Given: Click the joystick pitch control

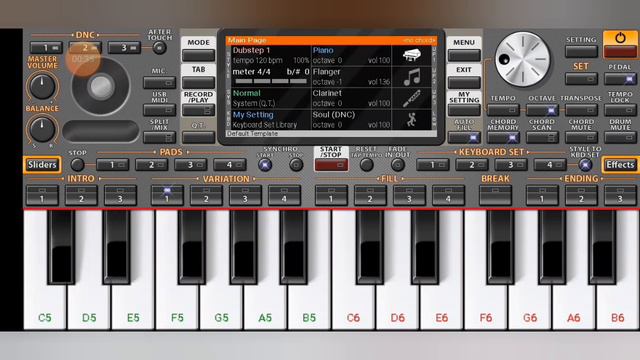Looking at the screenshot, I should click(101, 87).
